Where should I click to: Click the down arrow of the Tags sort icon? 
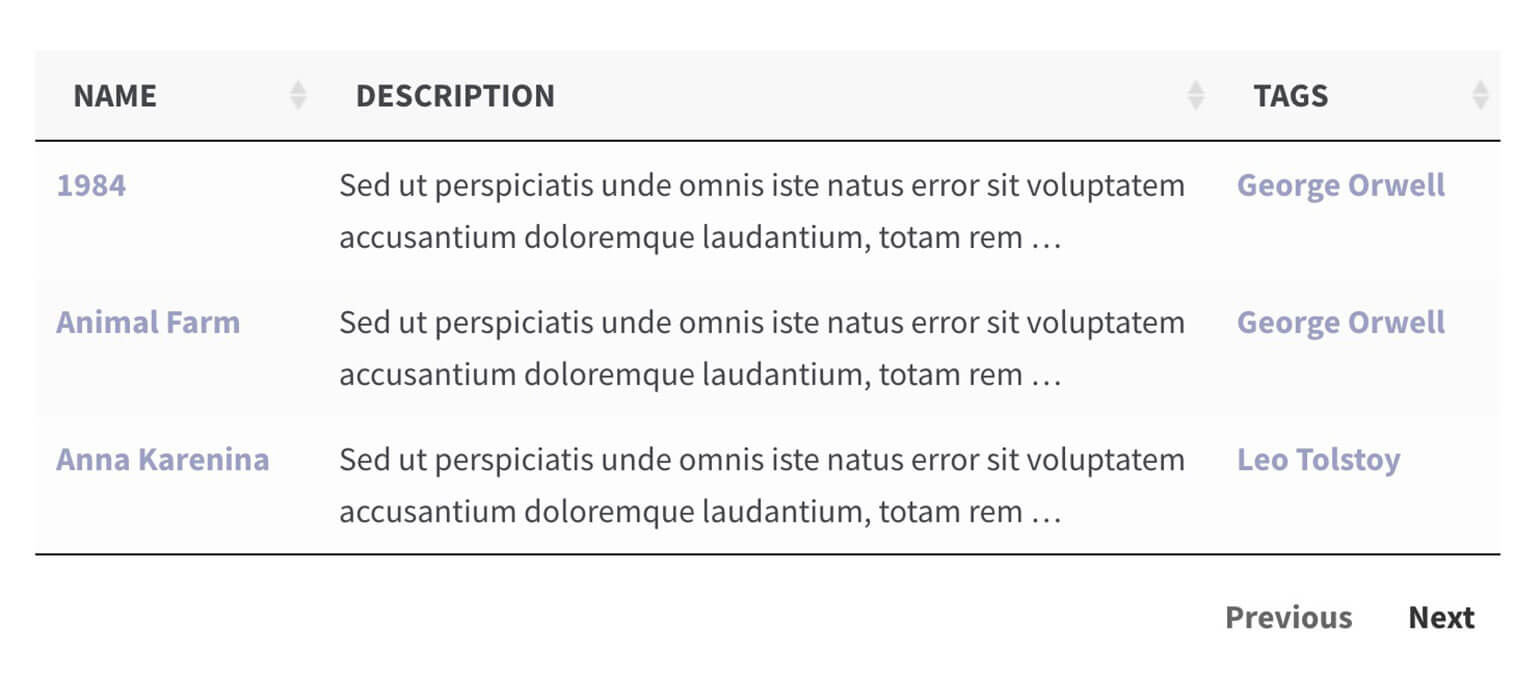click(x=1481, y=103)
